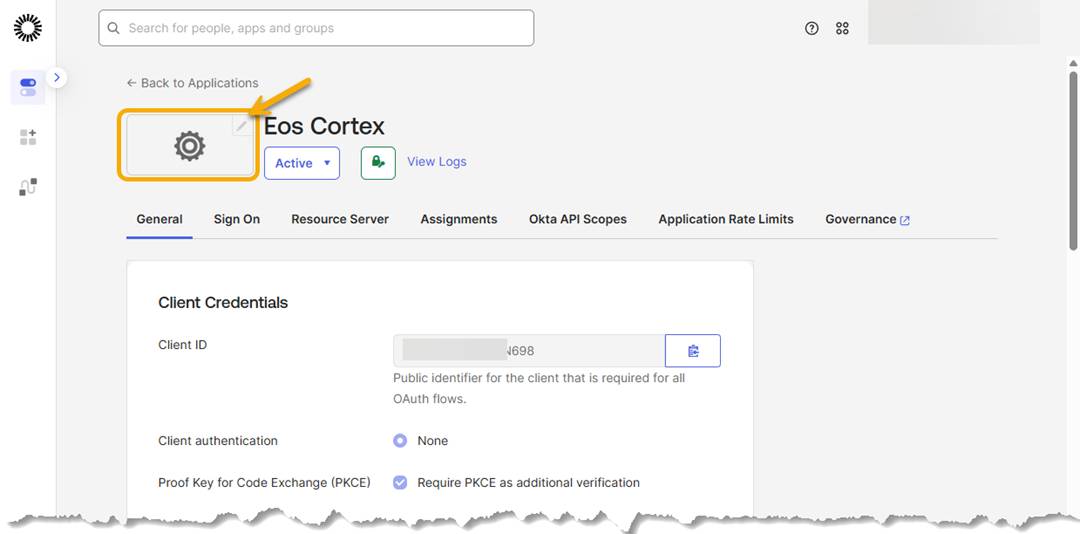Open the Active status dropdown

point(302,163)
